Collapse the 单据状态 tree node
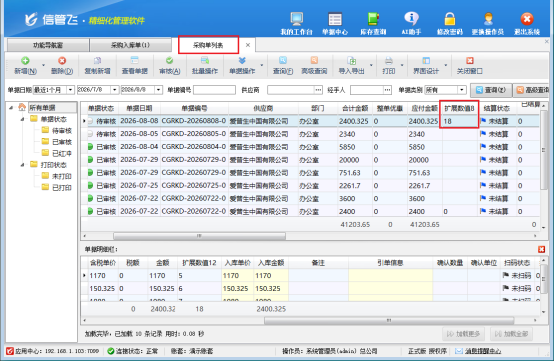Image resolution: width=554 pixels, height=362 pixels. tap(22, 119)
